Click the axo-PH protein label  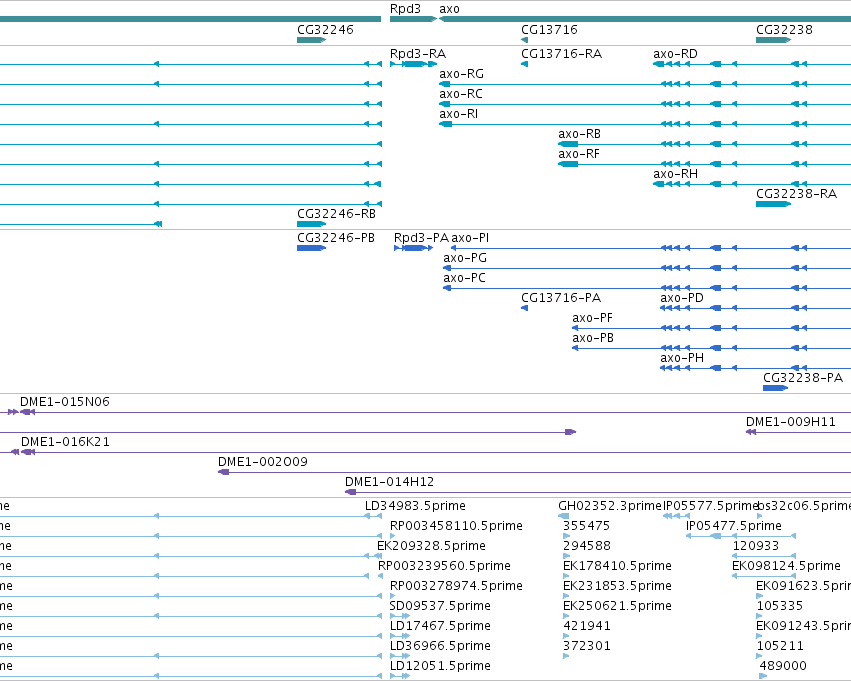[x=682, y=358]
